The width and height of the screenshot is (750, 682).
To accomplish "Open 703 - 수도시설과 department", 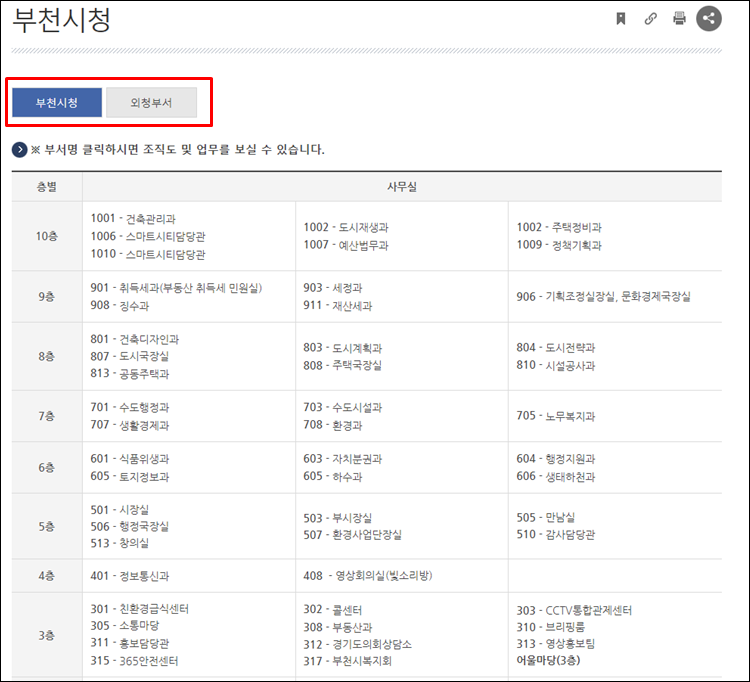I will point(342,407).
